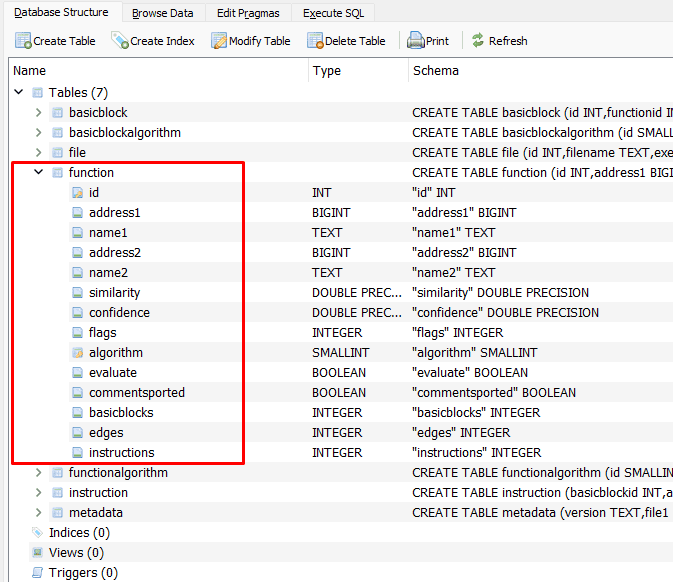Image resolution: width=673 pixels, height=582 pixels.
Task: Click the "similarity" DOUBLE PRECISION schema text
Action: 500,293
